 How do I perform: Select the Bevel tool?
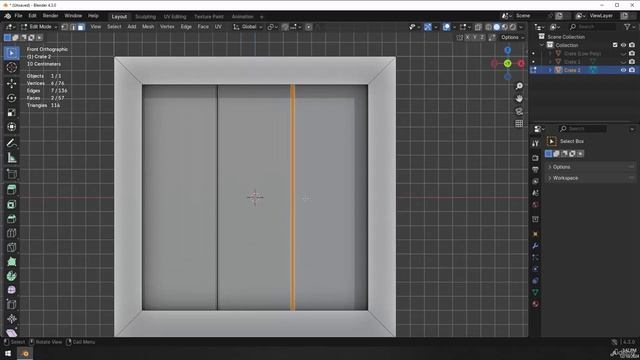[x=11, y=219]
